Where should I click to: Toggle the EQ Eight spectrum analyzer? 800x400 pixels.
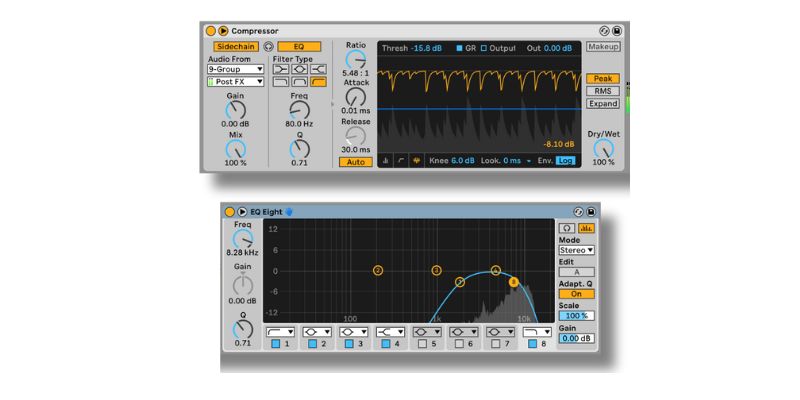point(586,228)
